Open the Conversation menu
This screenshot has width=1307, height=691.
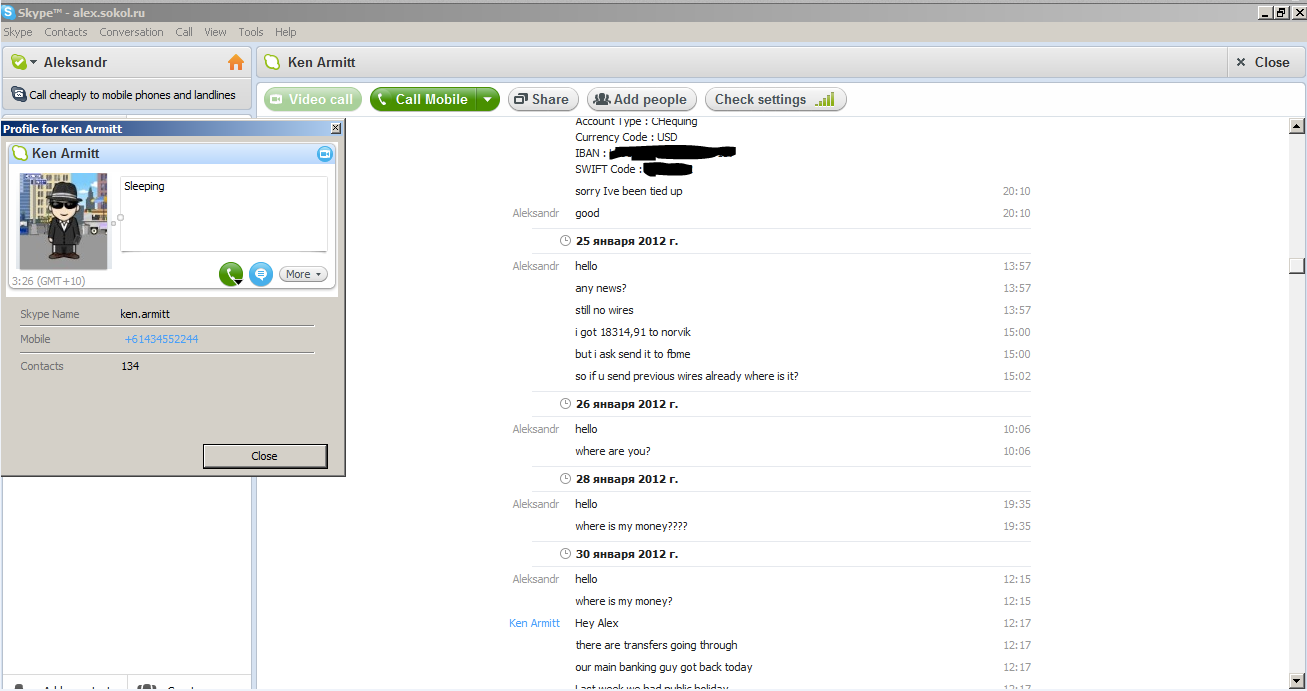tap(131, 32)
